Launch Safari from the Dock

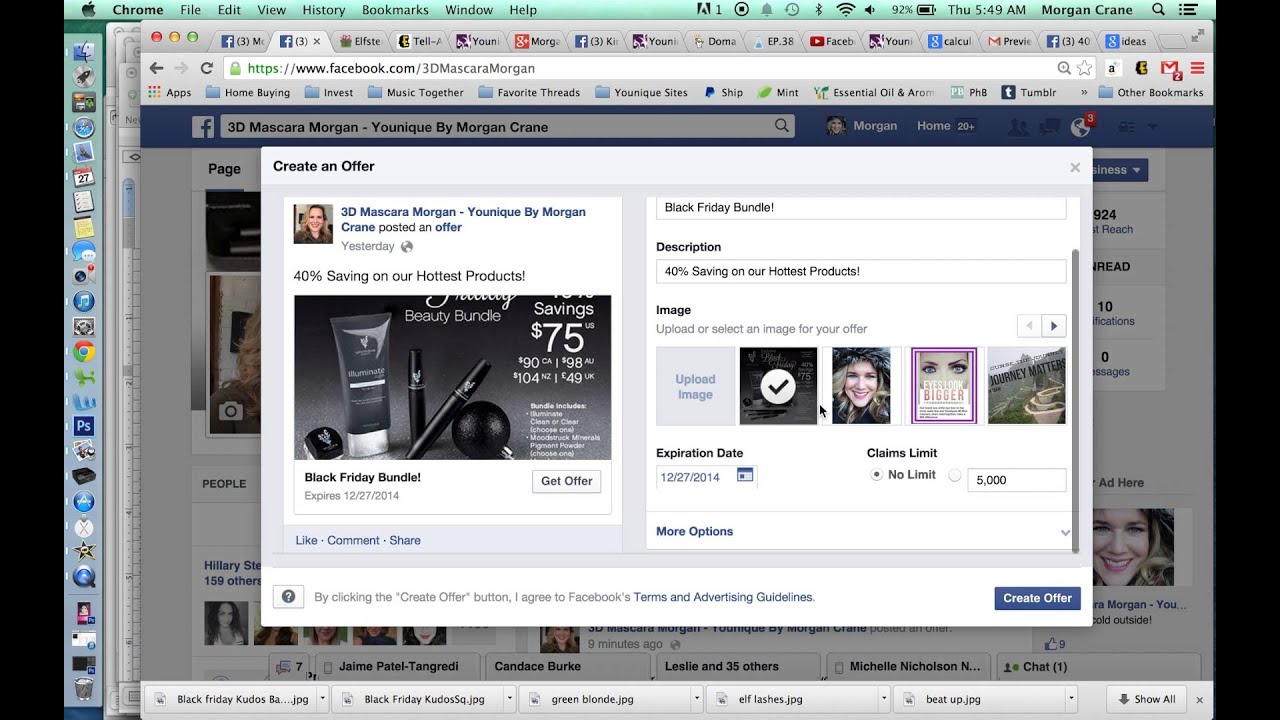coord(84,127)
